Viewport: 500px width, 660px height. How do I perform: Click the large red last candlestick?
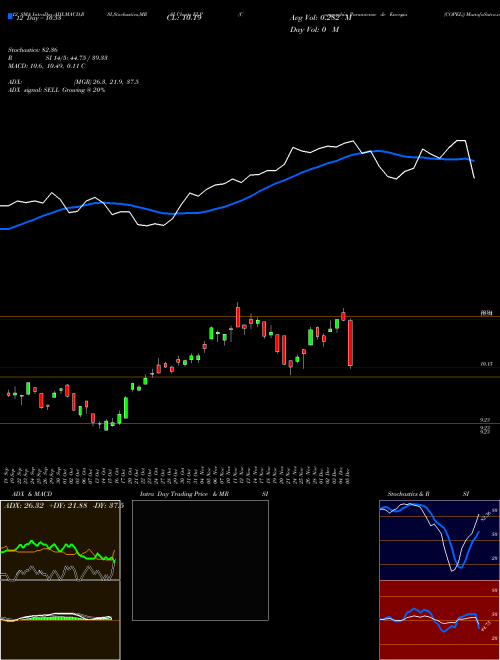click(x=350, y=343)
